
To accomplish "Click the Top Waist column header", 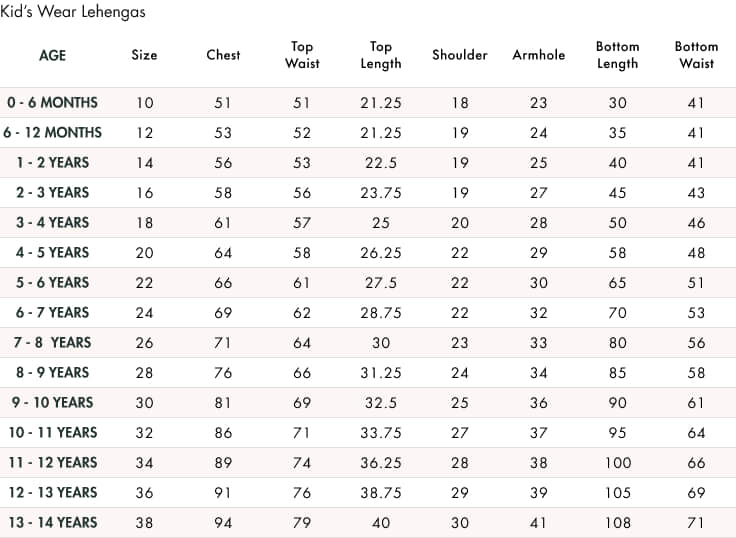I will [302, 55].
